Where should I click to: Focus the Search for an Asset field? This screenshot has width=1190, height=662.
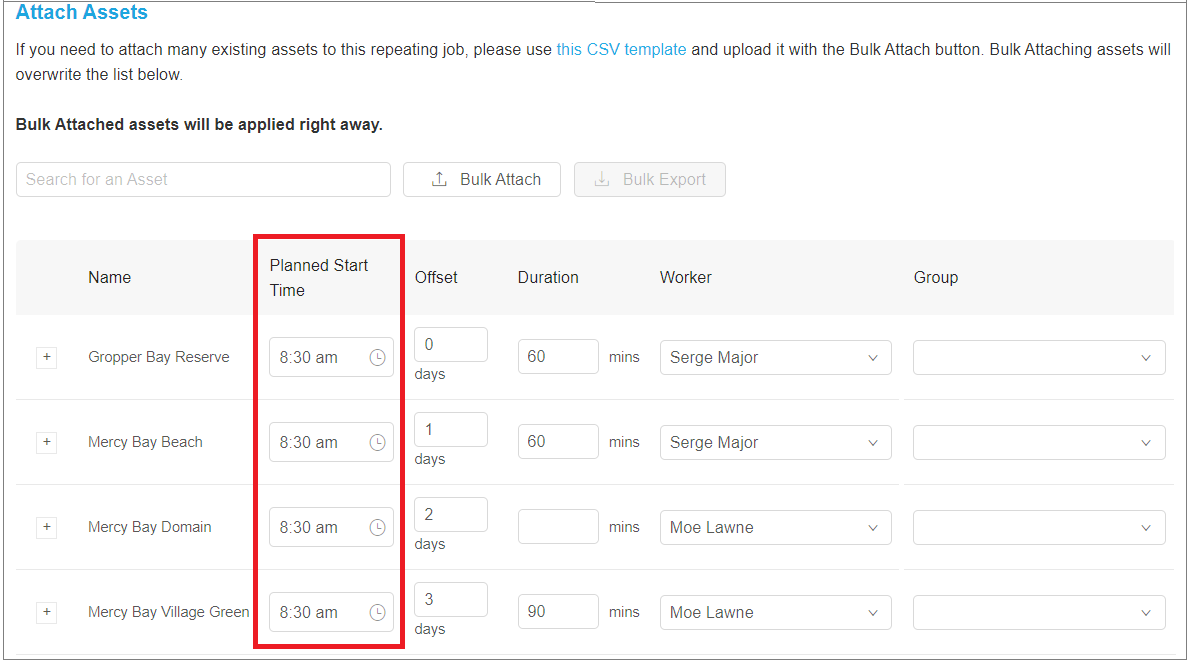203,179
